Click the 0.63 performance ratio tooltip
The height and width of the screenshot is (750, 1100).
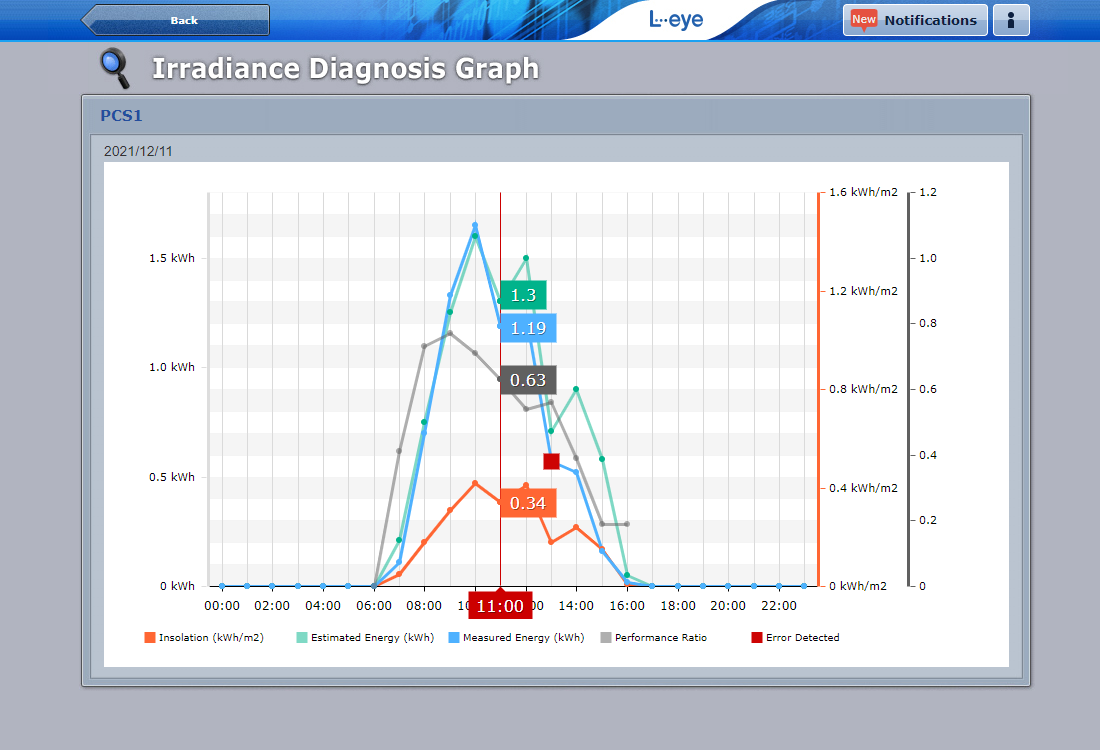click(528, 380)
